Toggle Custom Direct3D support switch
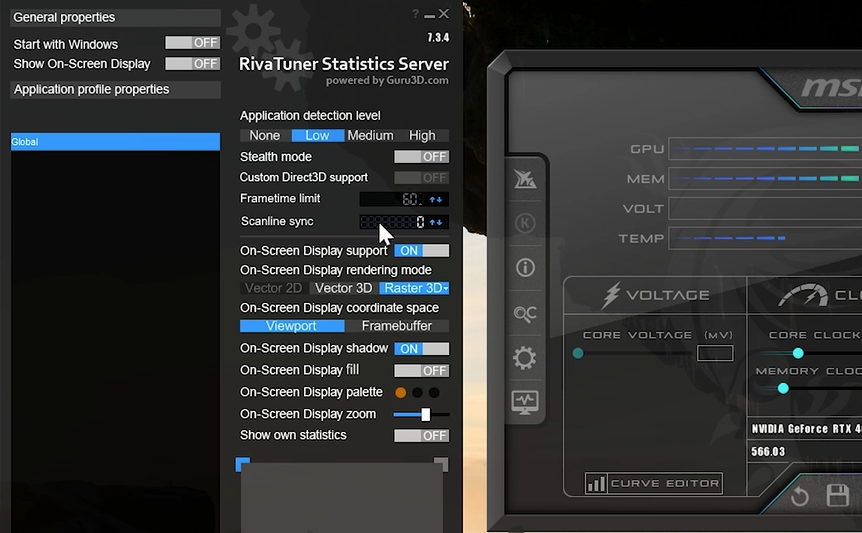 coord(422,177)
